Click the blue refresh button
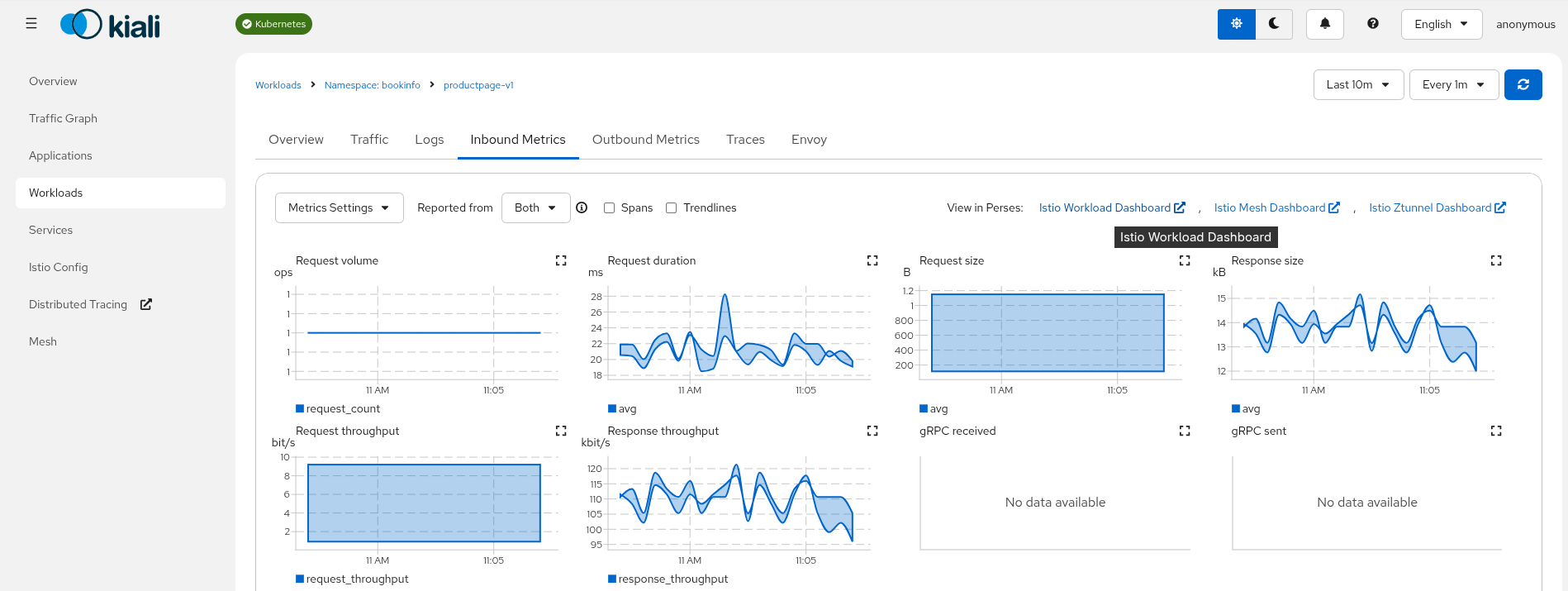This screenshot has height=591, width=1568. tap(1523, 84)
